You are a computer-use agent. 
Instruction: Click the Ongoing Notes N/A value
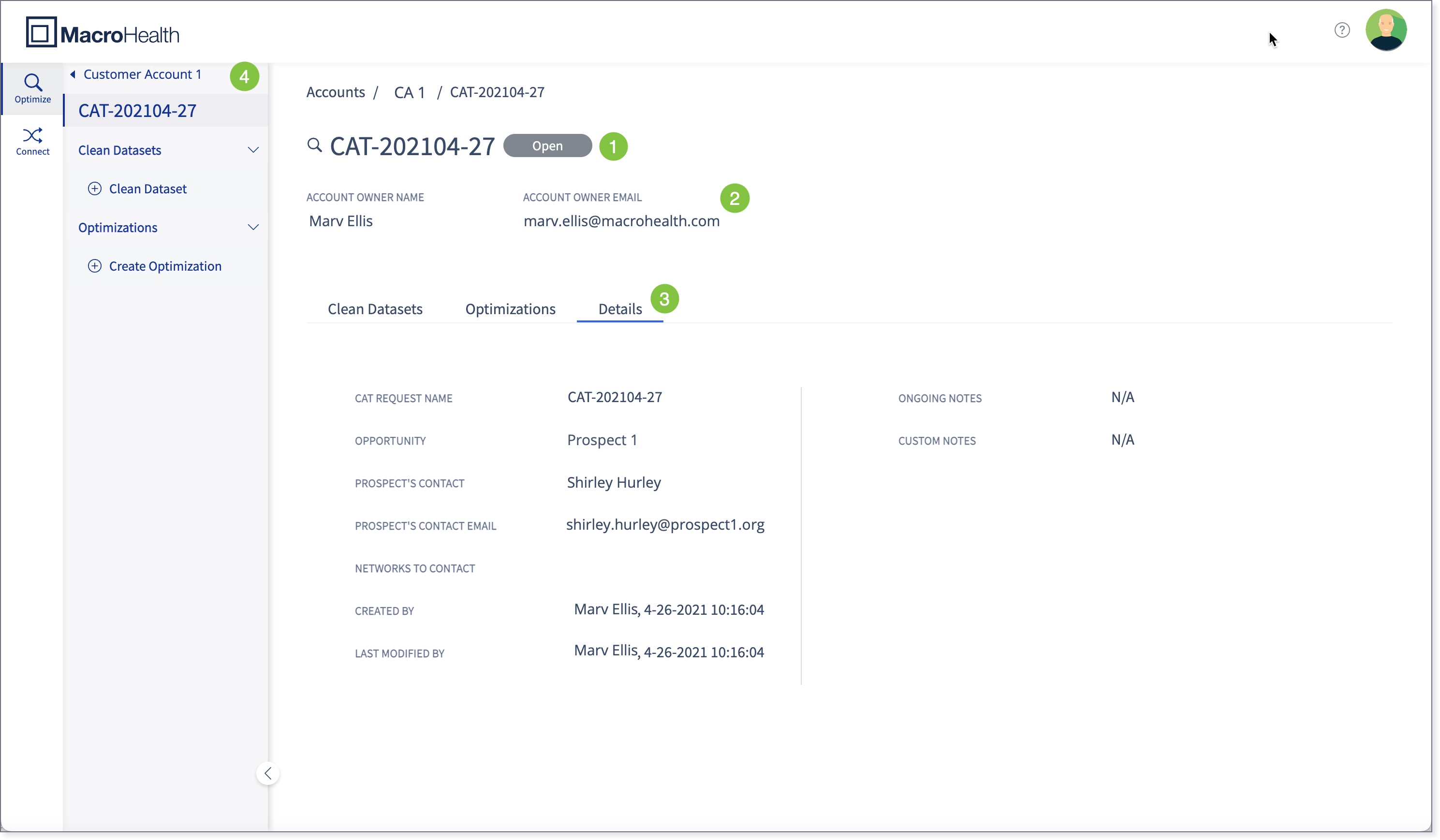(1123, 397)
